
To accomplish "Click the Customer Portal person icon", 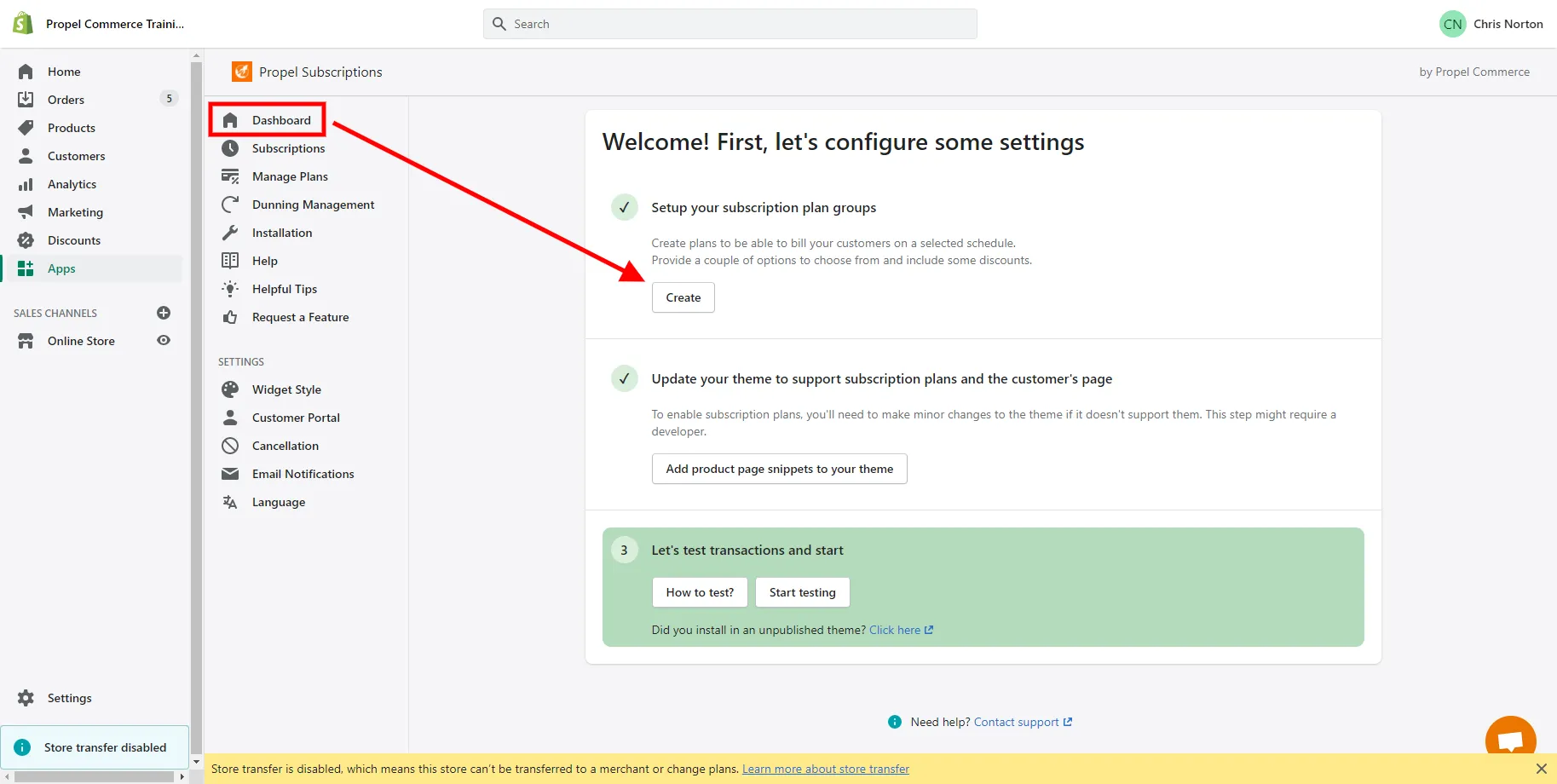I will pos(230,418).
